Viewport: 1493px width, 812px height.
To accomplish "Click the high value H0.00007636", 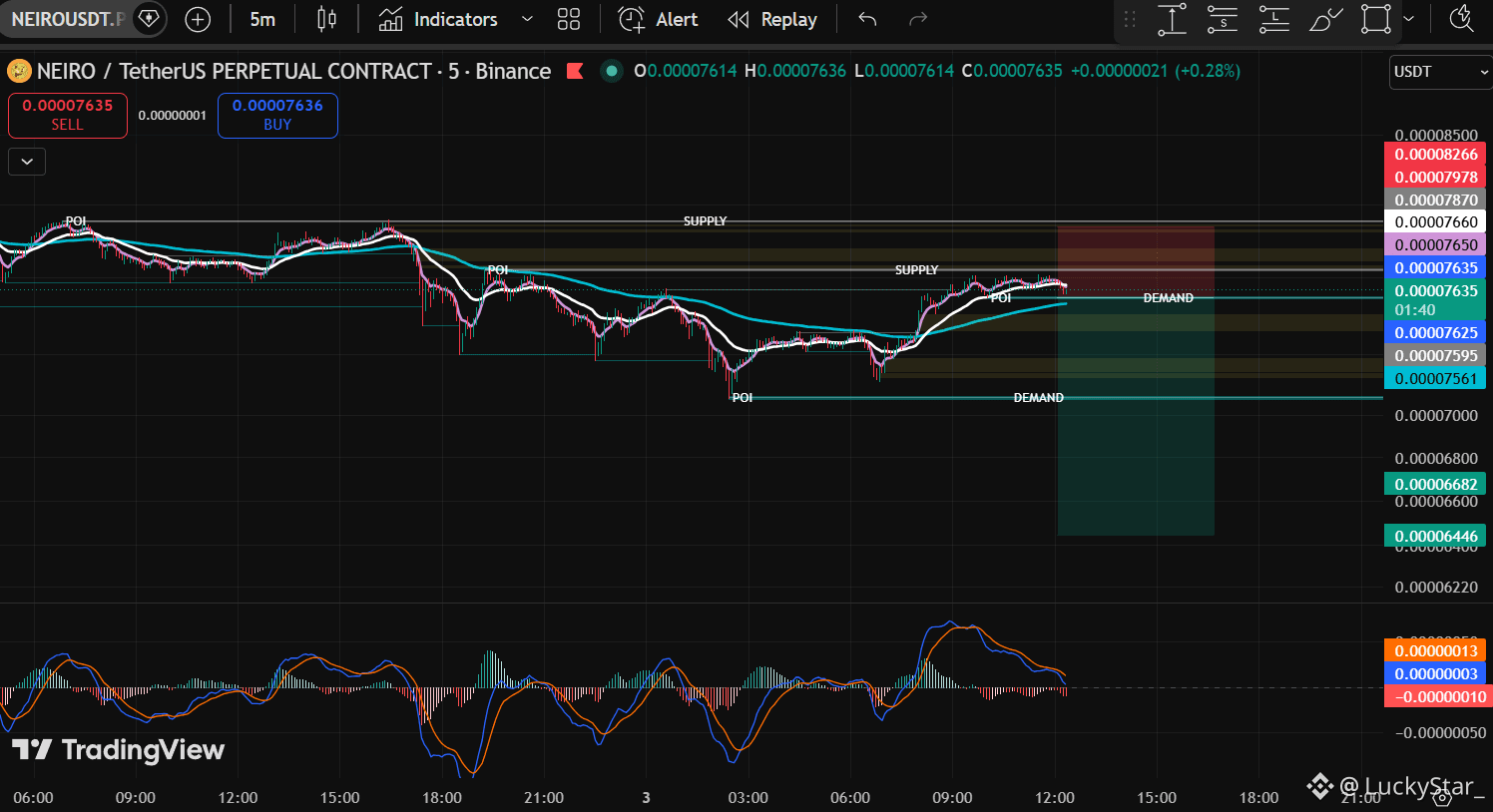I will pyautogui.click(x=795, y=71).
